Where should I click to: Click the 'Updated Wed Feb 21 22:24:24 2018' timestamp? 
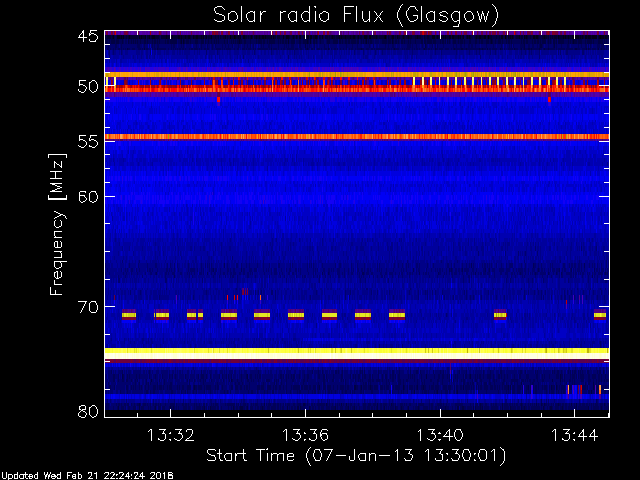tap(87, 476)
